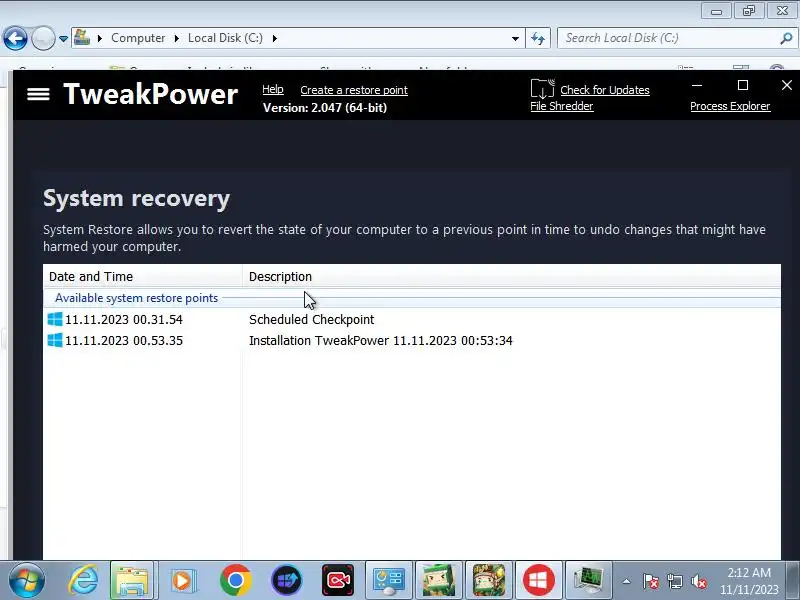Close the TweakPower window
Image resolution: width=800 pixels, height=600 pixels.
pyautogui.click(x=787, y=85)
